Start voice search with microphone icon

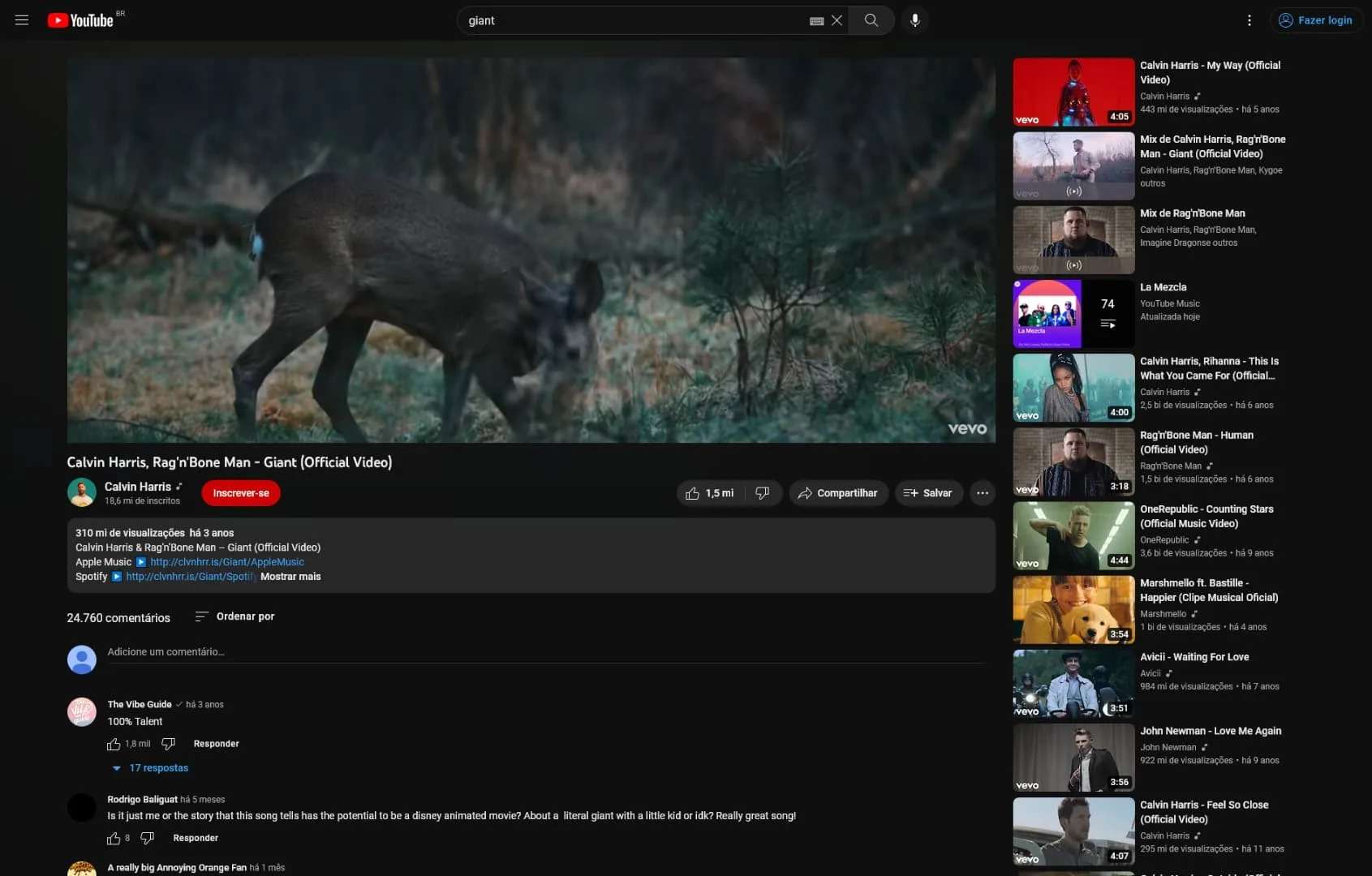914,20
